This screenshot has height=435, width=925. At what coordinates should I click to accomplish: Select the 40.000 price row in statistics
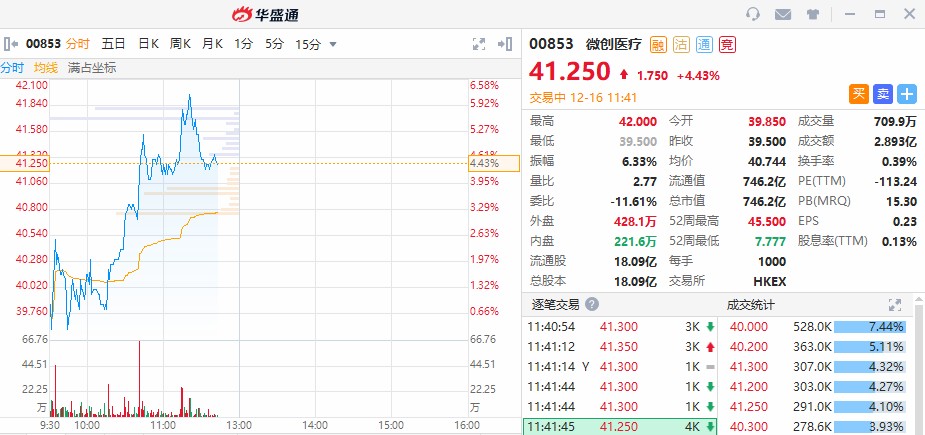click(749, 327)
